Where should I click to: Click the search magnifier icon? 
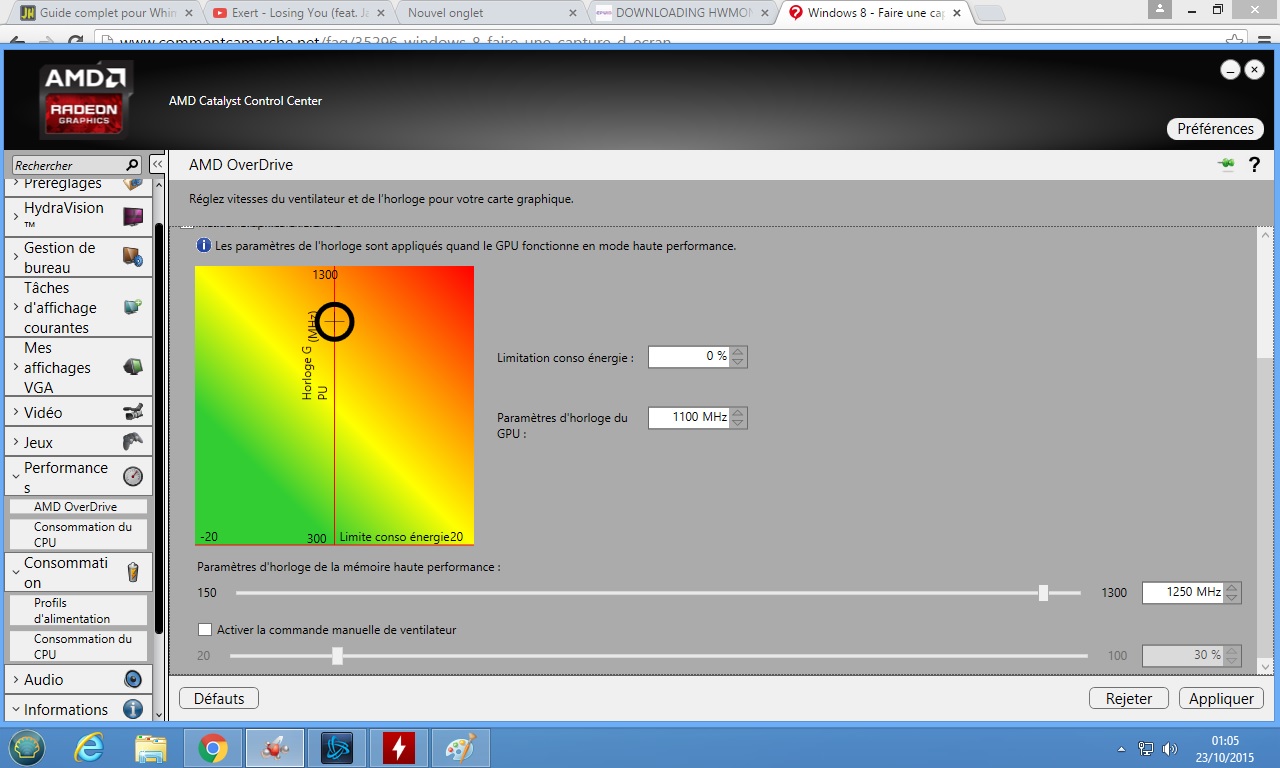pyautogui.click(x=132, y=165)
